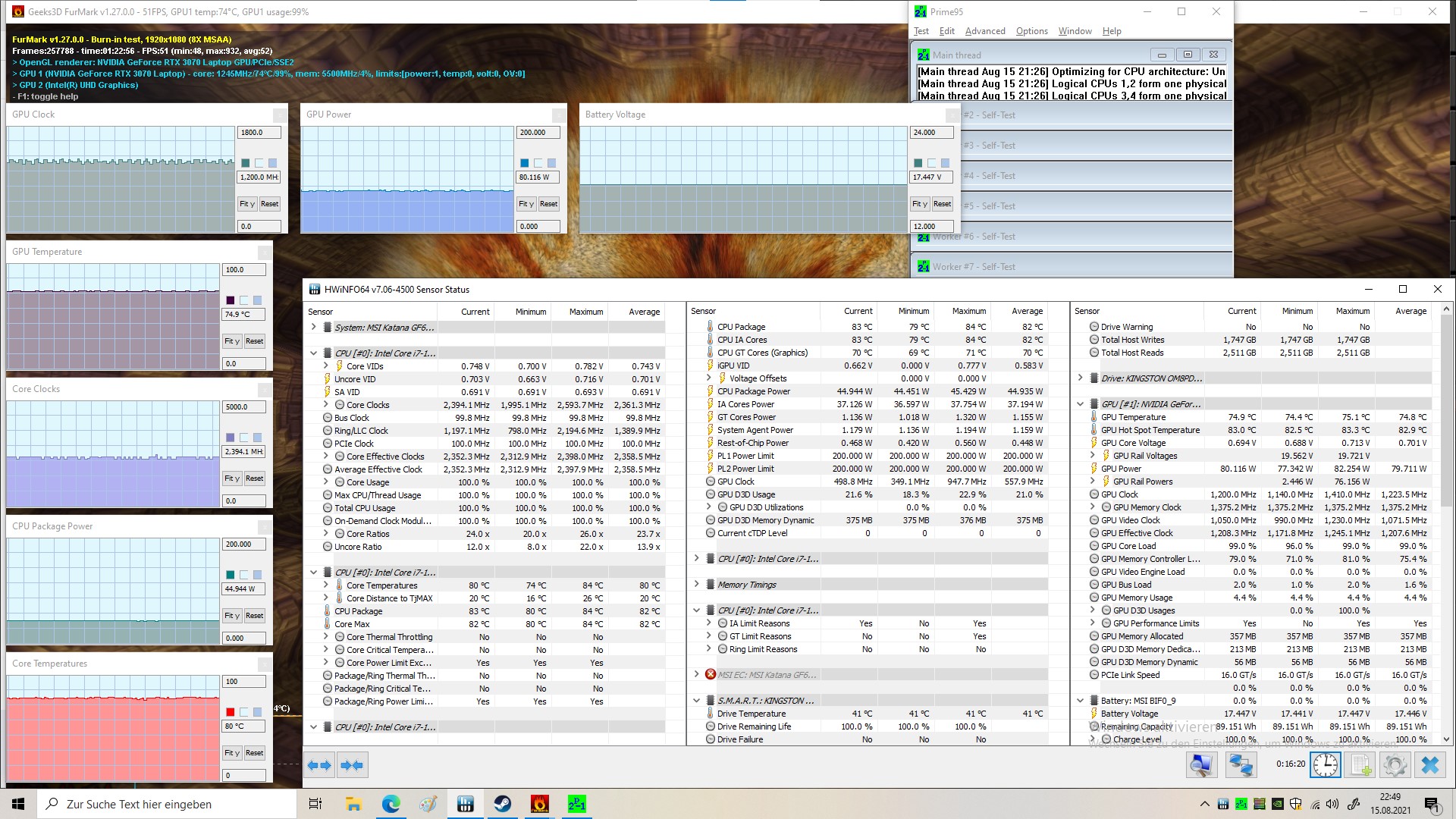The image size is (1456, 819).
Task: Expand the Memory Timings sensor group
Action: click(697, 585)
